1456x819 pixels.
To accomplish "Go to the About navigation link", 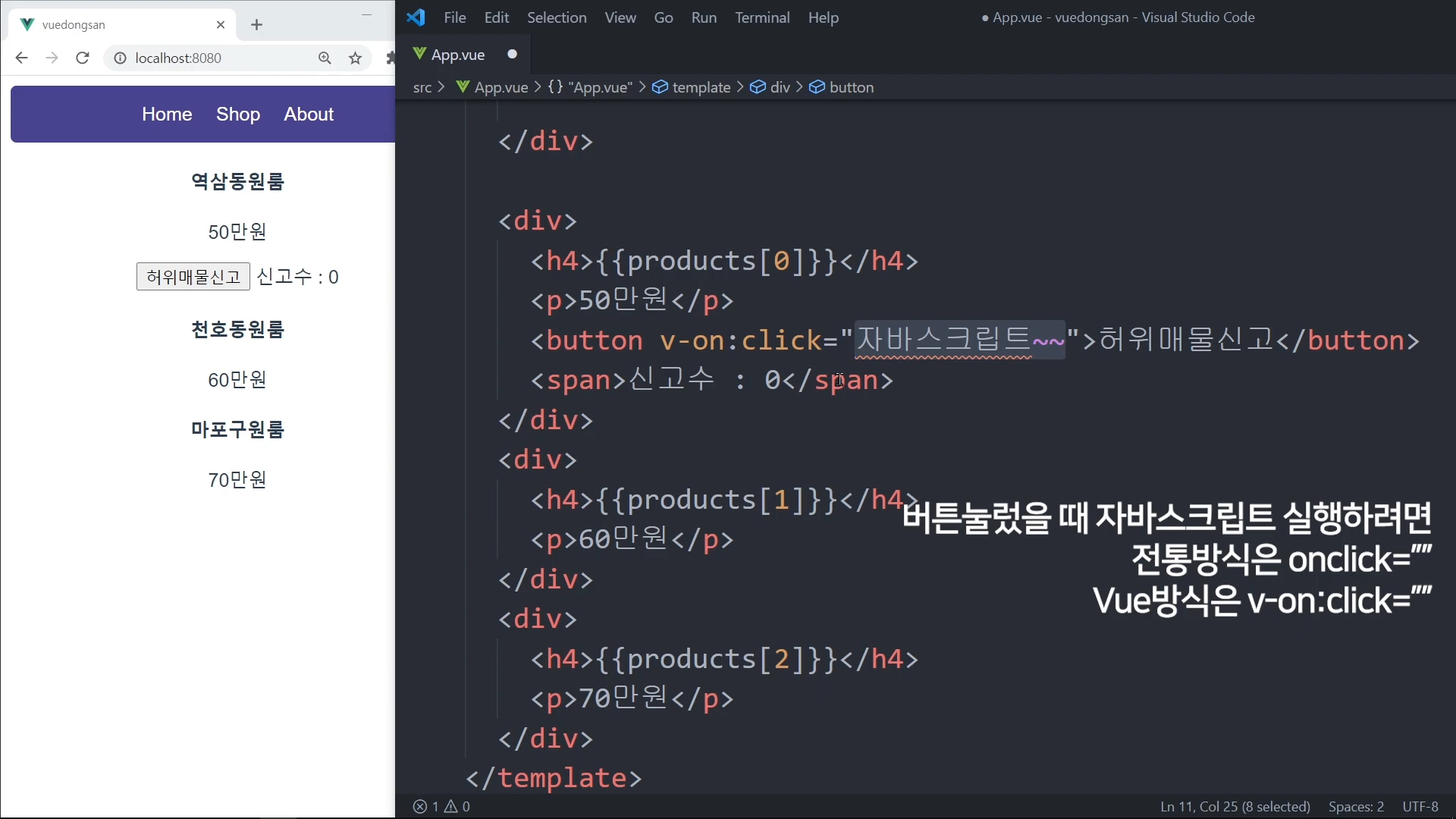I will click(x=309, y=114).
